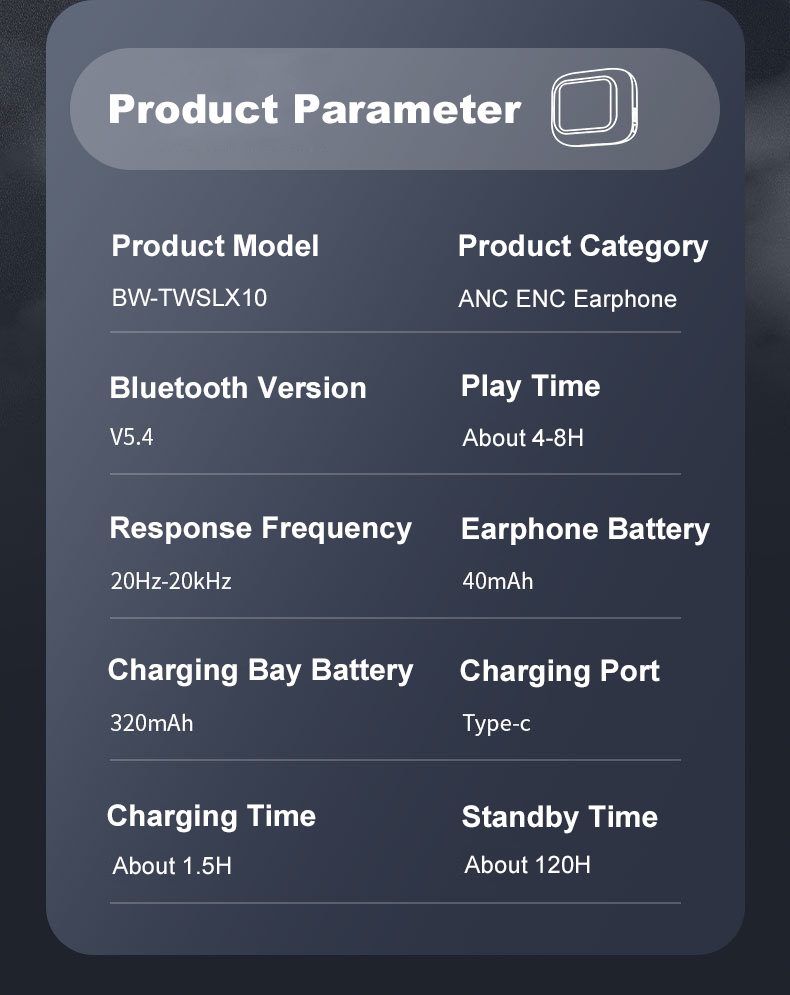
Task: Click the charging case icon
Action: click(594, 109)
